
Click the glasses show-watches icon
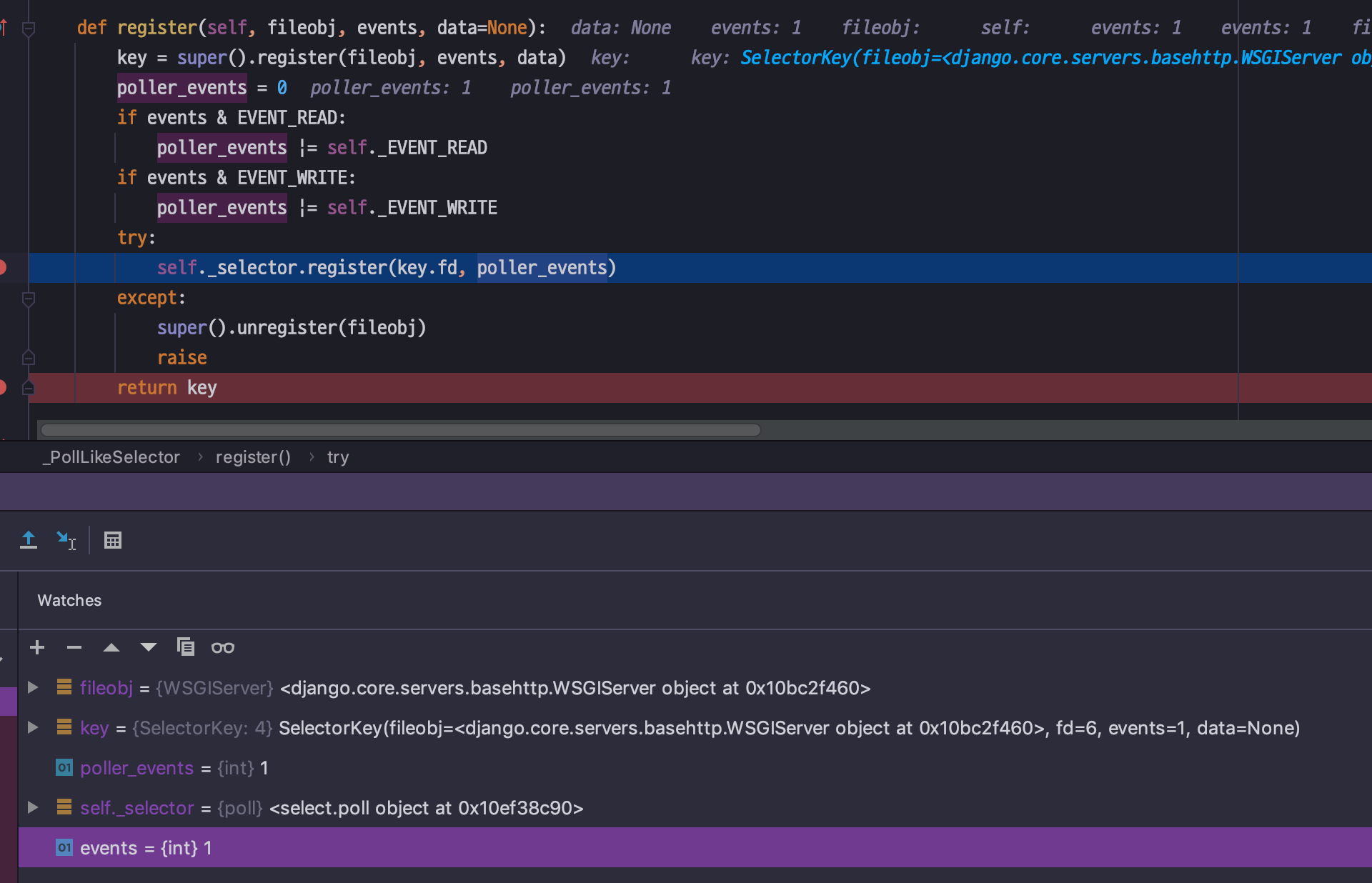223,647
